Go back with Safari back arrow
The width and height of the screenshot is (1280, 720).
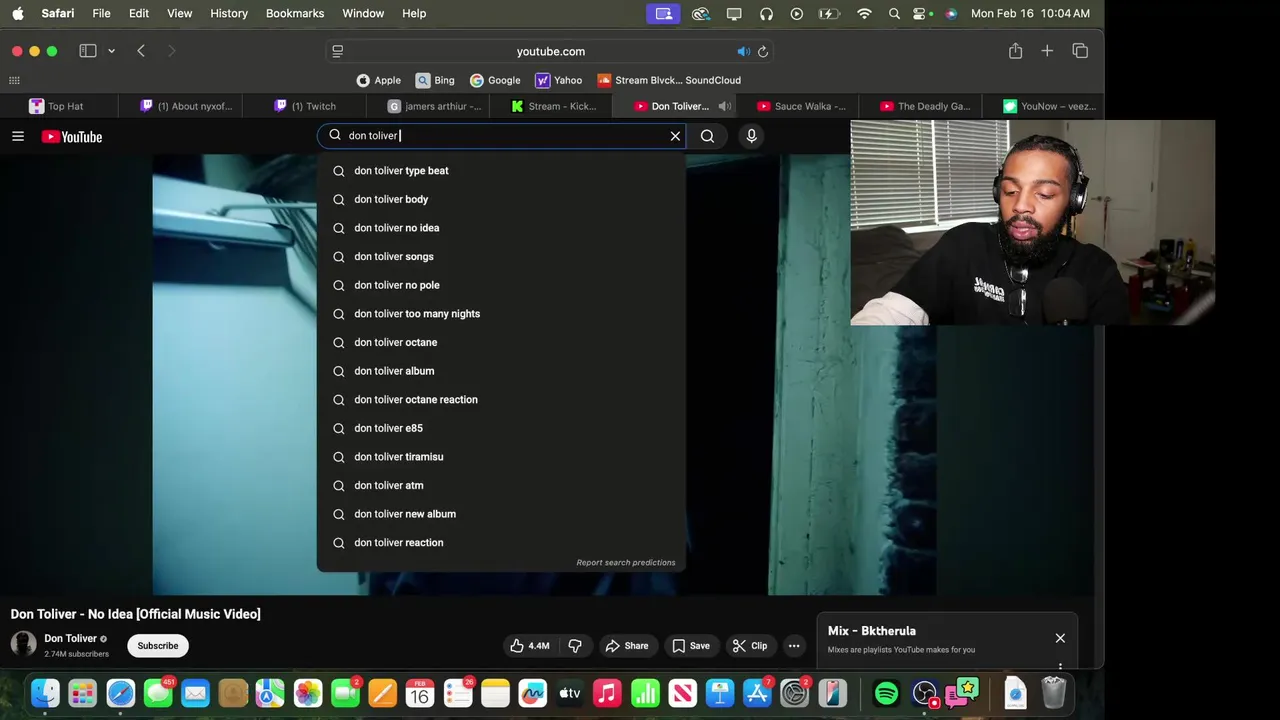pos(141,51)
